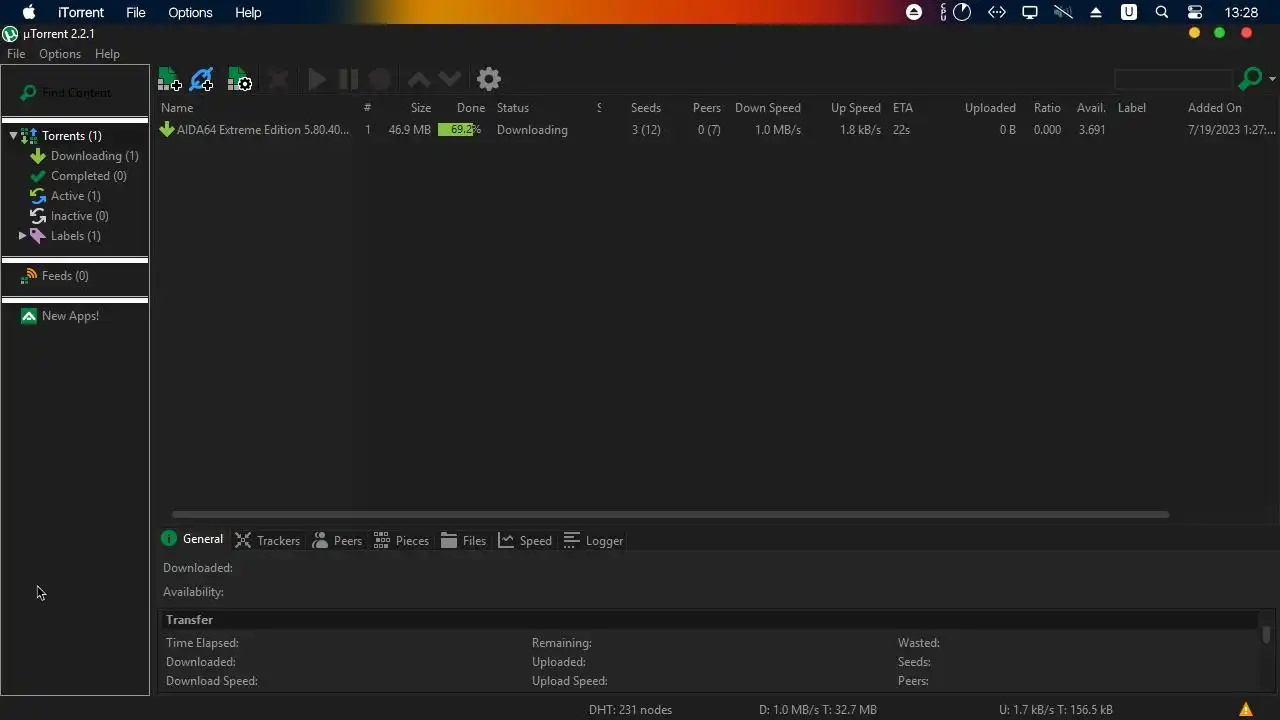Click the Pause torrent toolbar icon
This screenshot has width=1280, height=720.
click(x=348, y=80)
